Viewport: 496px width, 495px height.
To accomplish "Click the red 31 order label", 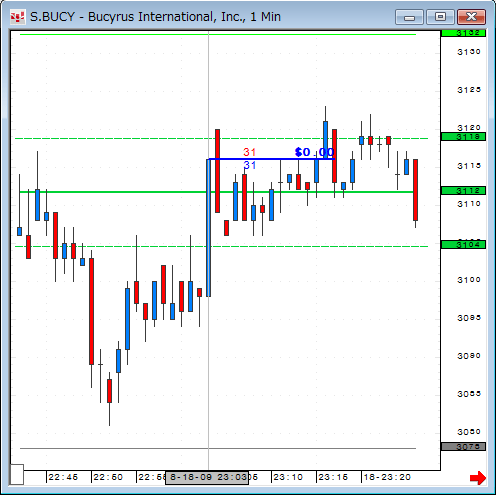I will [250, 152].
